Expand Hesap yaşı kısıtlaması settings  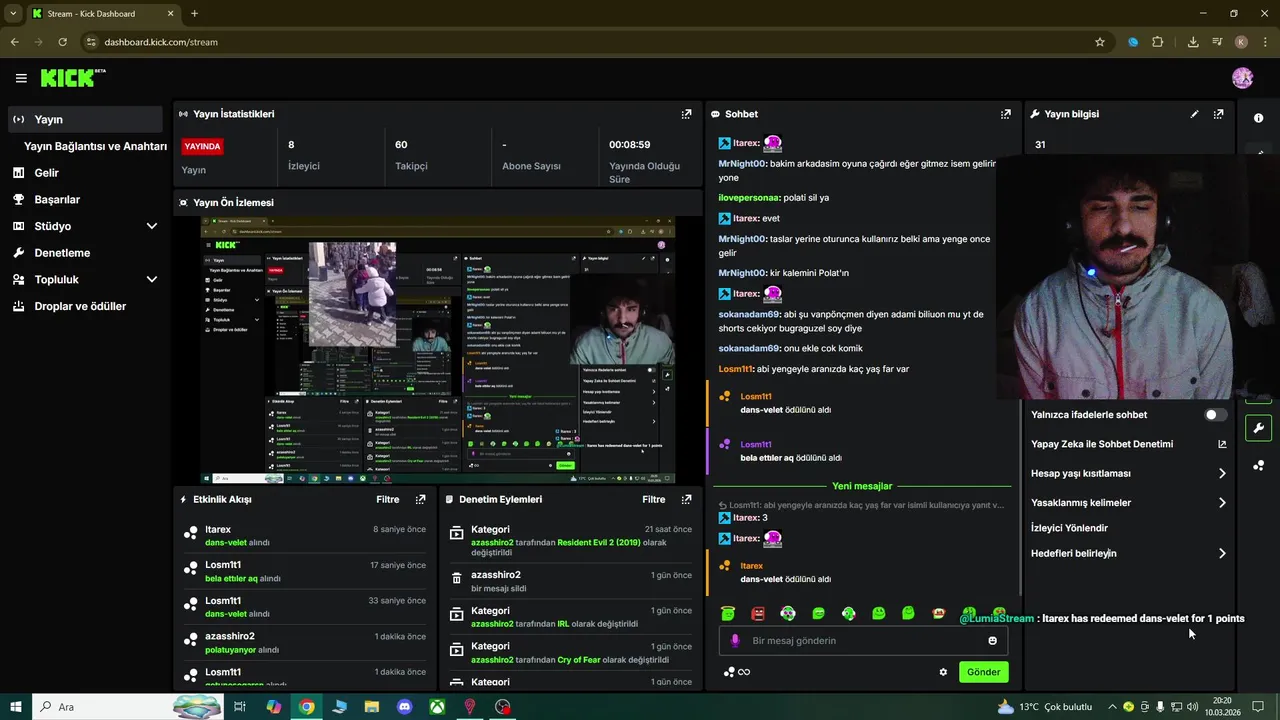1222,474
